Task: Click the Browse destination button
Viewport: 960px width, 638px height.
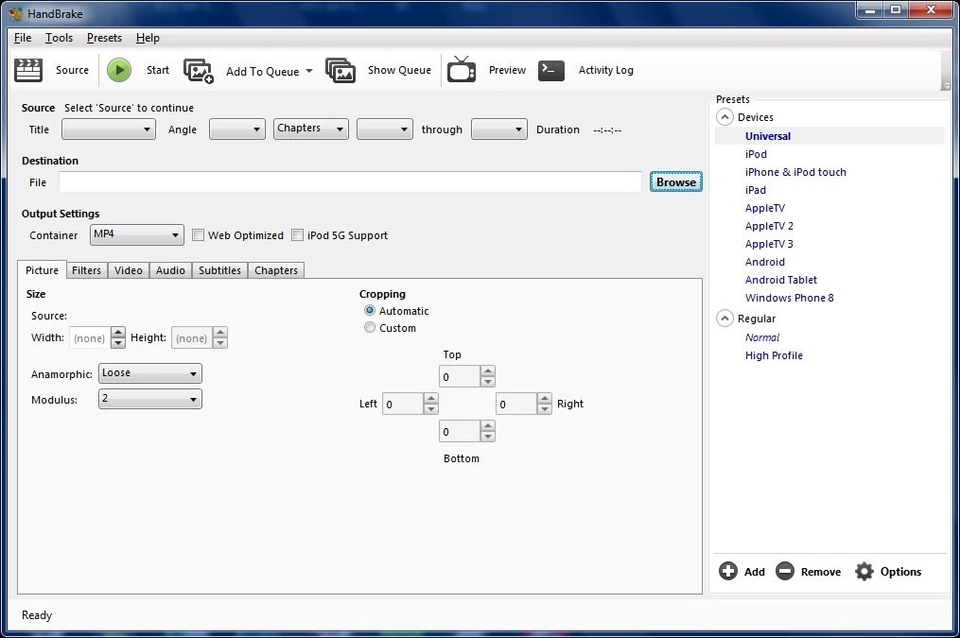Action: [x=675, y=181]
